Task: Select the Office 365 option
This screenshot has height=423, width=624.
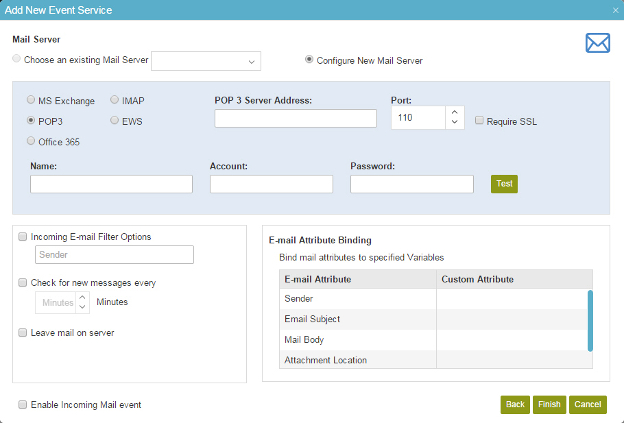Action: point(31,141)
